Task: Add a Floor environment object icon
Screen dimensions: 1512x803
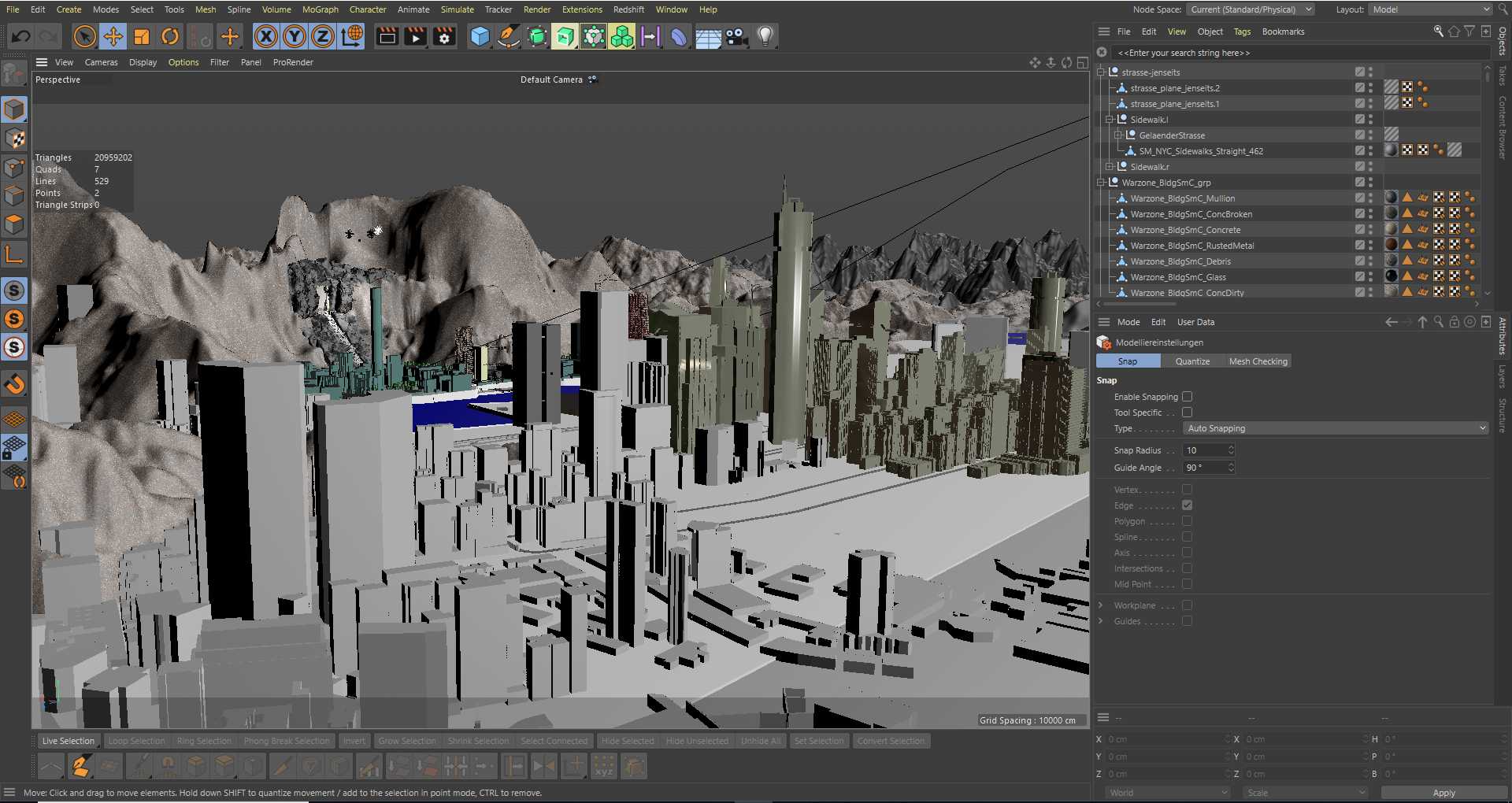Action: [708, 36]
